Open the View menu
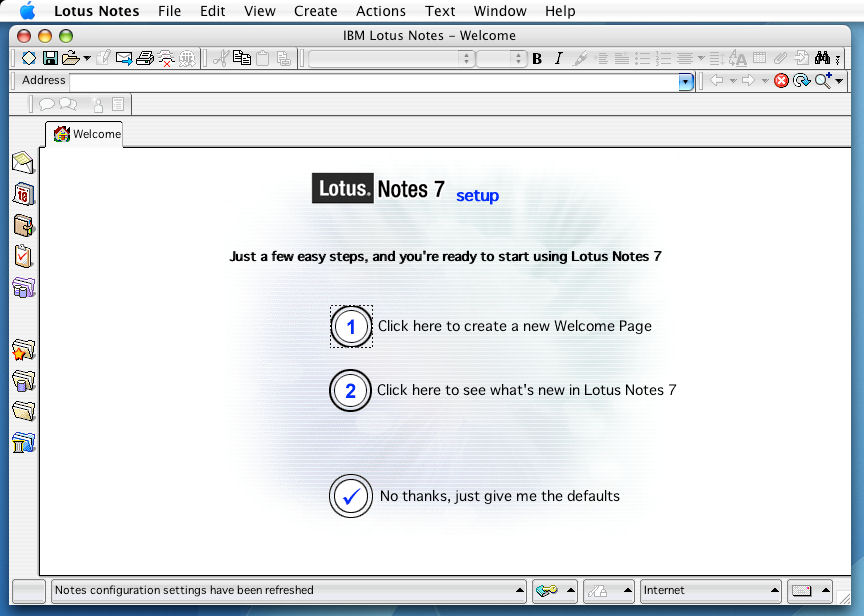The height and width of the screenshot is (616, 864). click(260, 11)
